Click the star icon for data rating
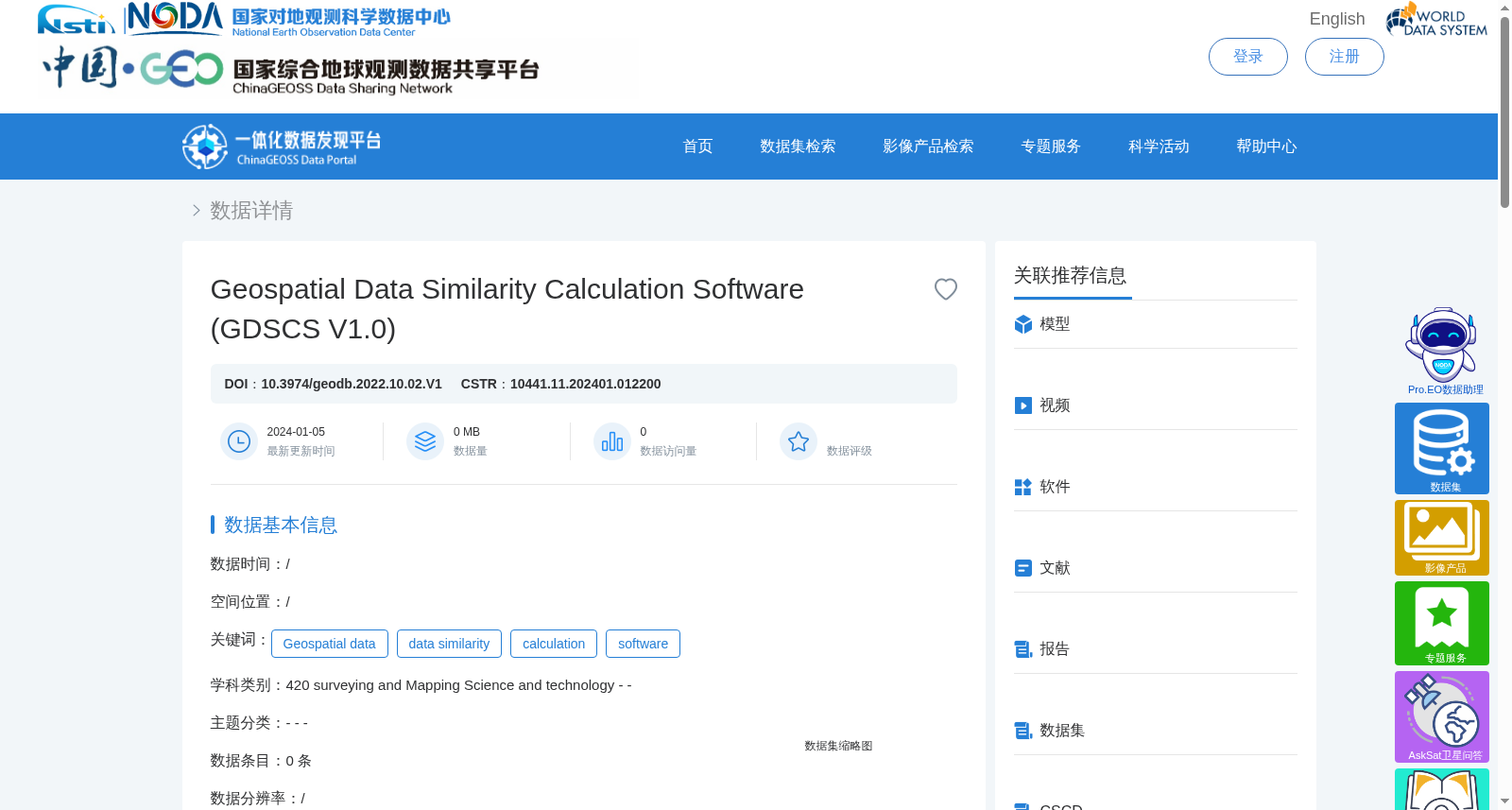 [x=799, y=441]
